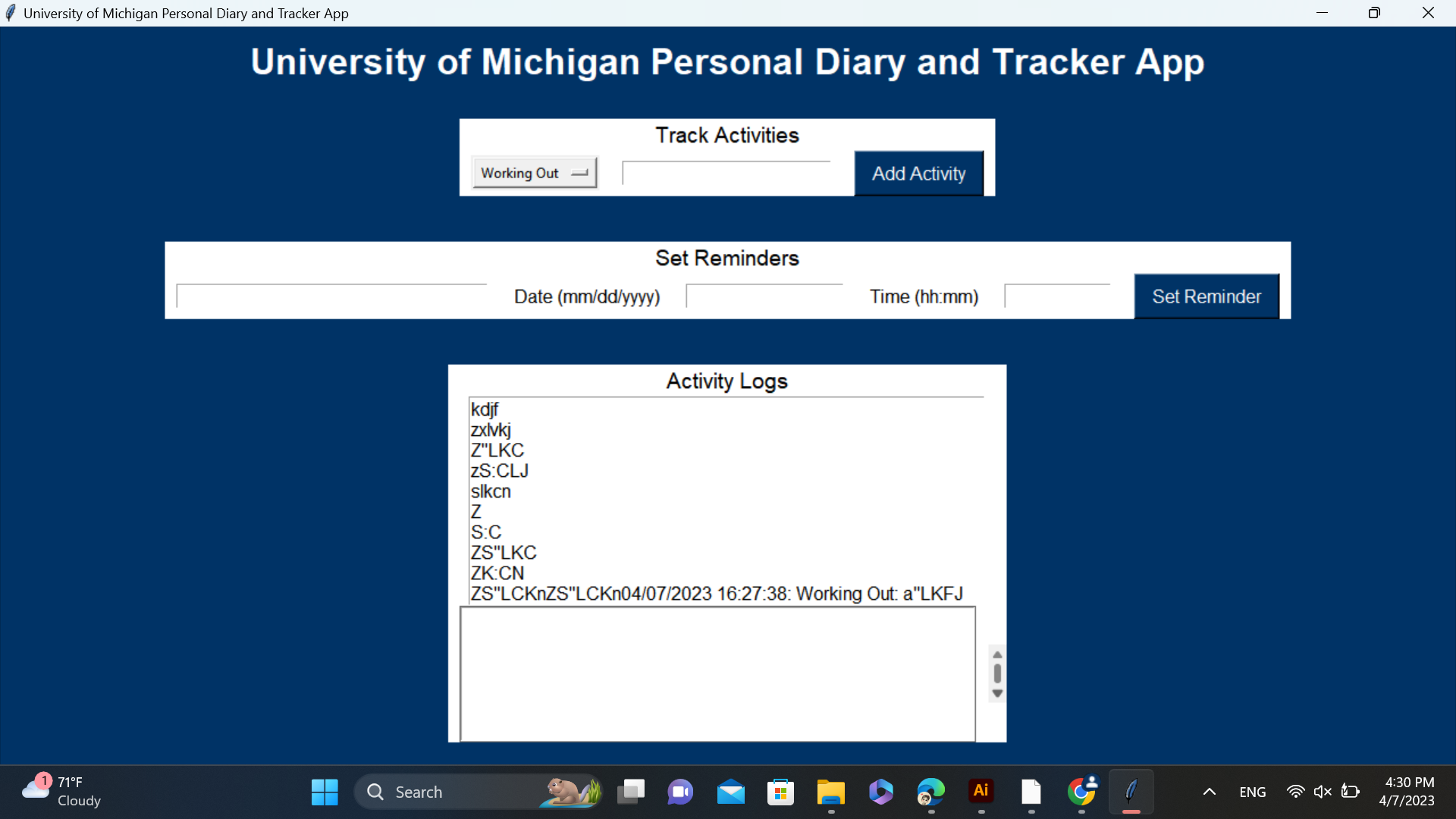Open the Mail app from the taskbar
Viewport: 1456px width, 819px height.
730,792
